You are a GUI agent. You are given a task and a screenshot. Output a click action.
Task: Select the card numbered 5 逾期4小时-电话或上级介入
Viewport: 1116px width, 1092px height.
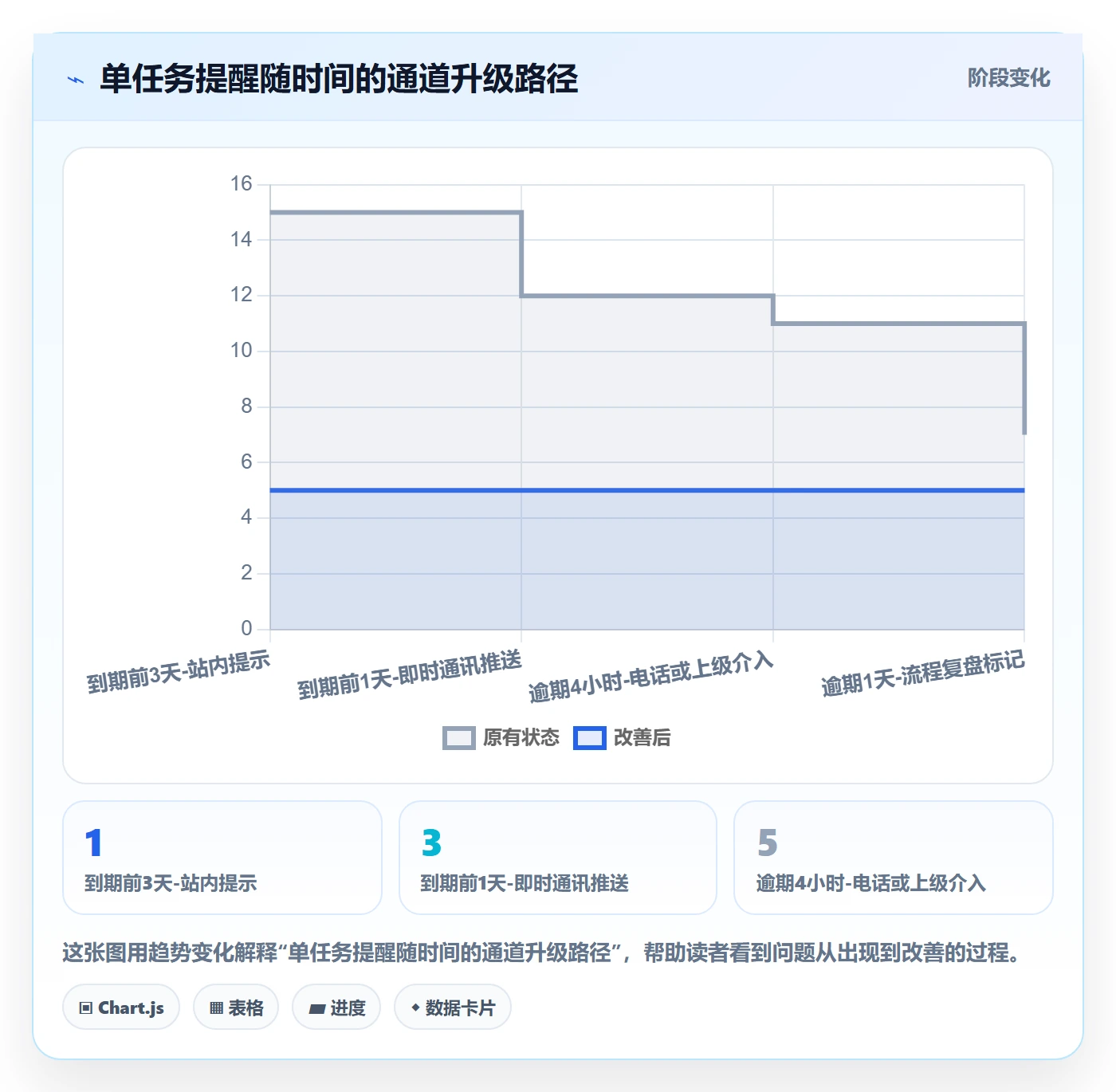point(894,858)
